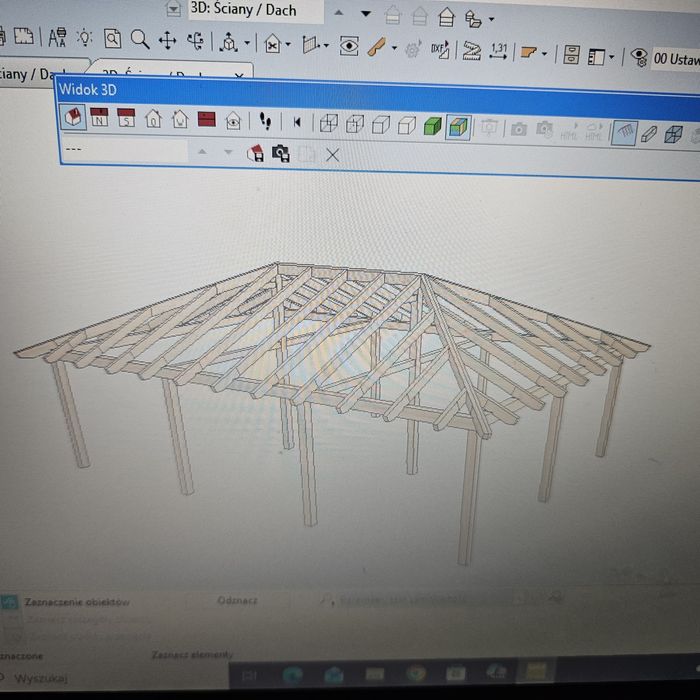700x700 pixels.
Task: Click the pencil eraser icon in Widok 3D
Action: (x=649, y=133)
